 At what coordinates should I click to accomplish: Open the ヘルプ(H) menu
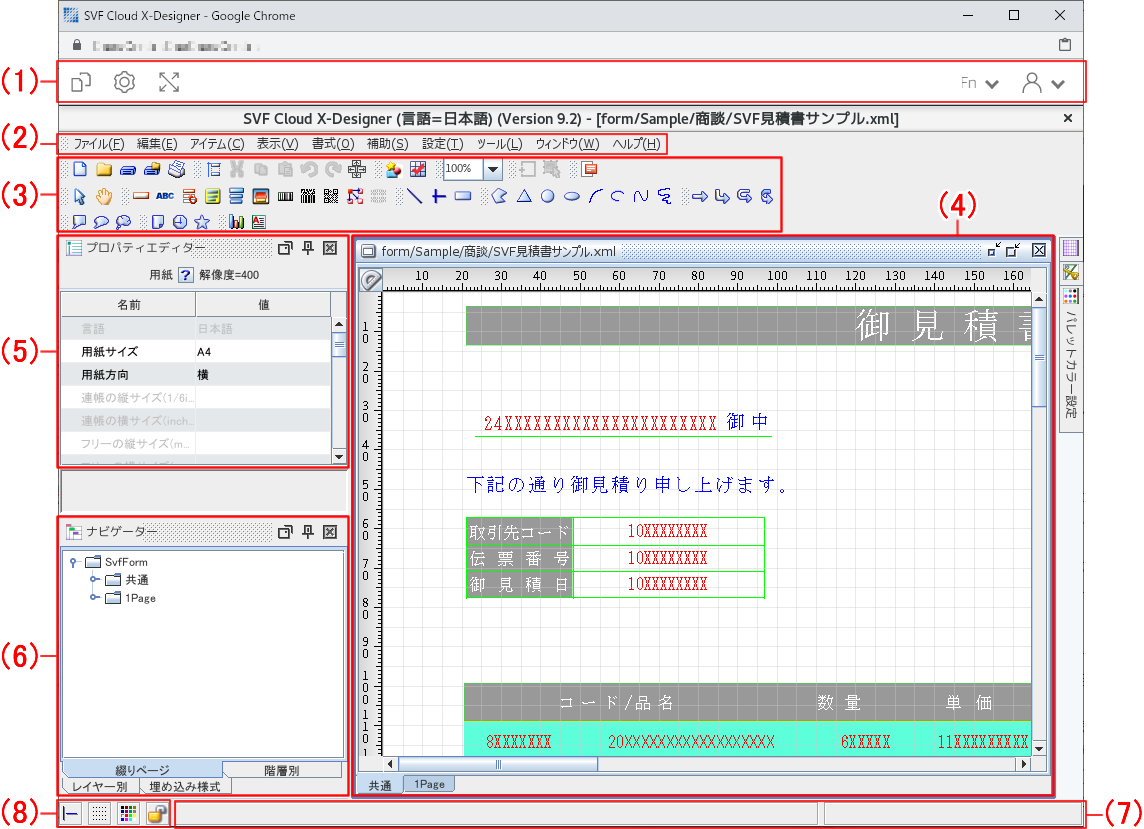coord(636,144)
